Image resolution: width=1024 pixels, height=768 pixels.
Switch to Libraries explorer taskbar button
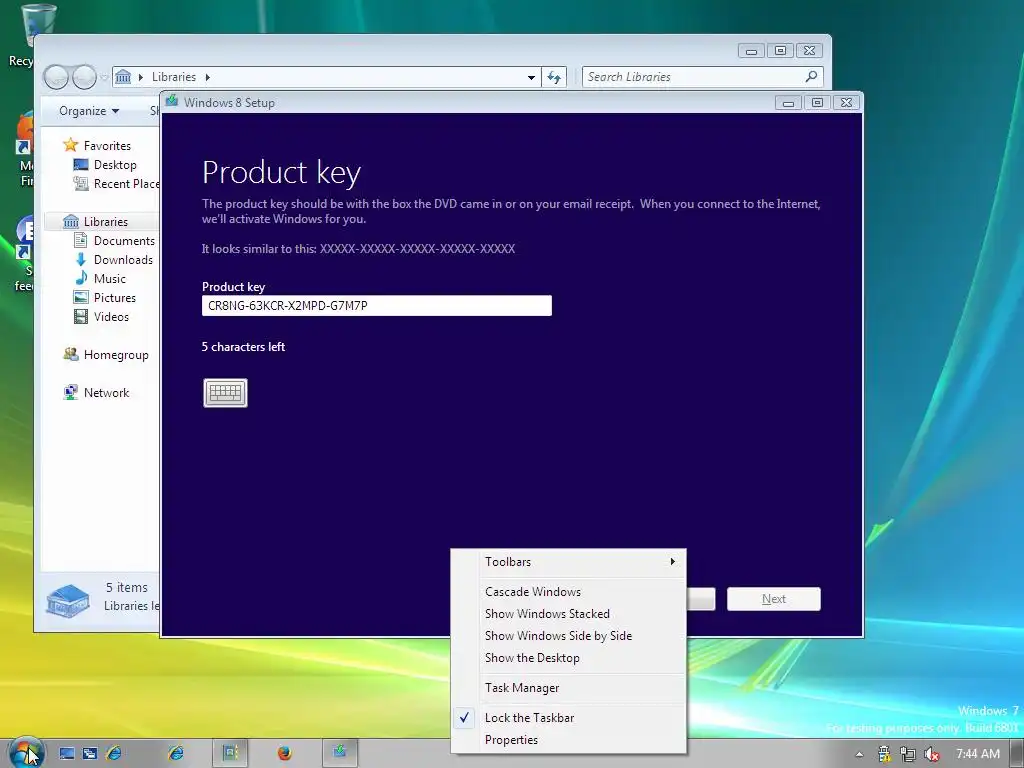[230, 753]
